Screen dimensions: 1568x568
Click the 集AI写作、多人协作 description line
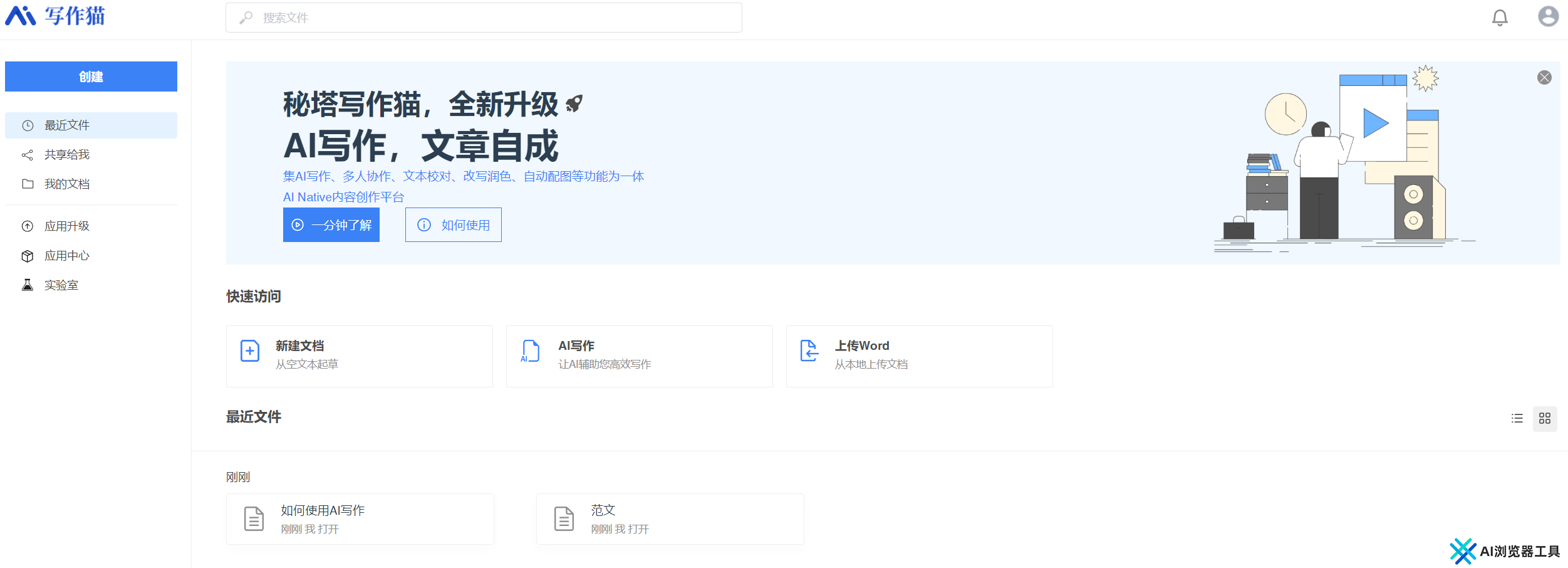(x=464, y=176)
